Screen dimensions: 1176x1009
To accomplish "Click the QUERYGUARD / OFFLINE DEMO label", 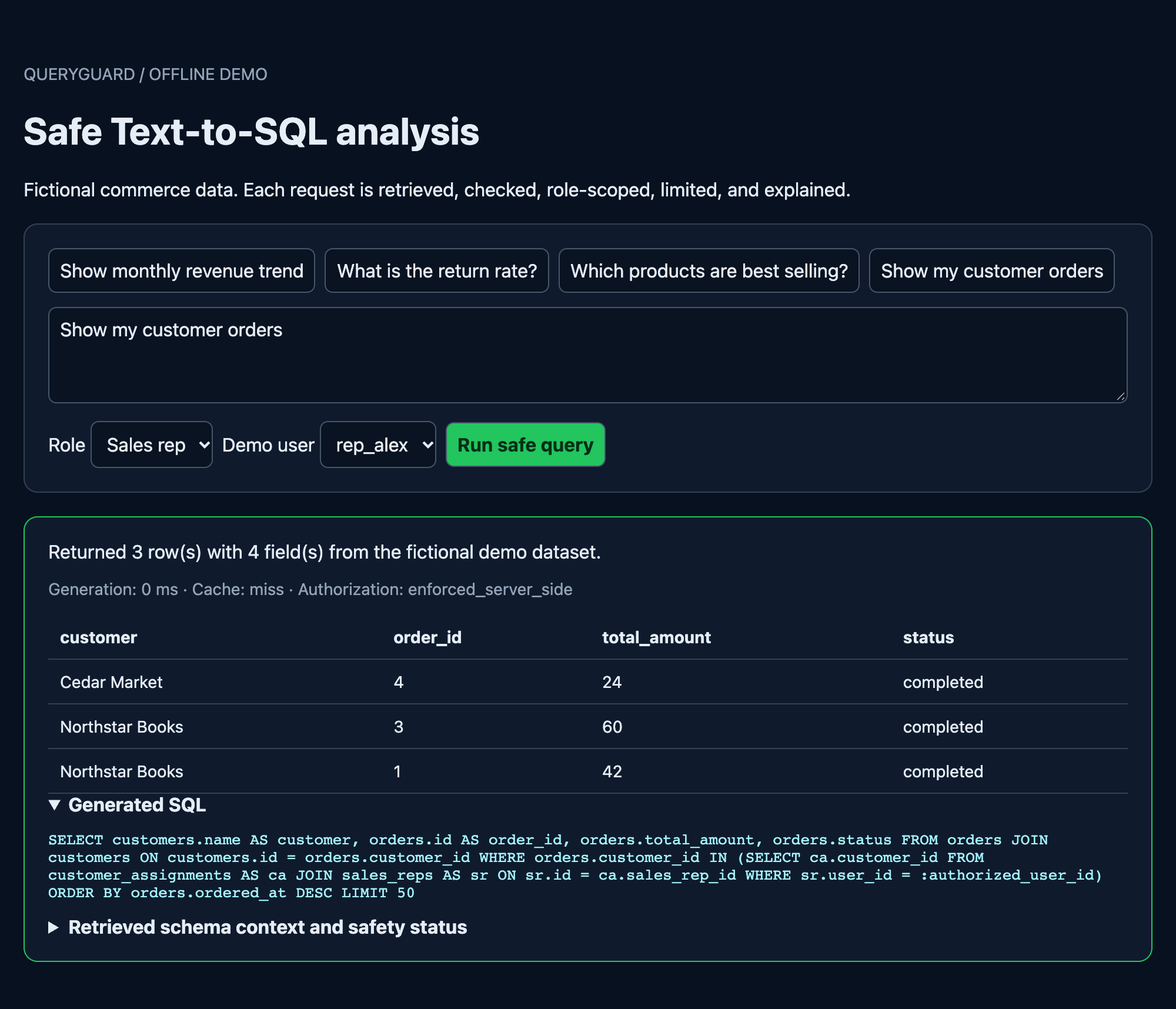I will tap(145, 74).
